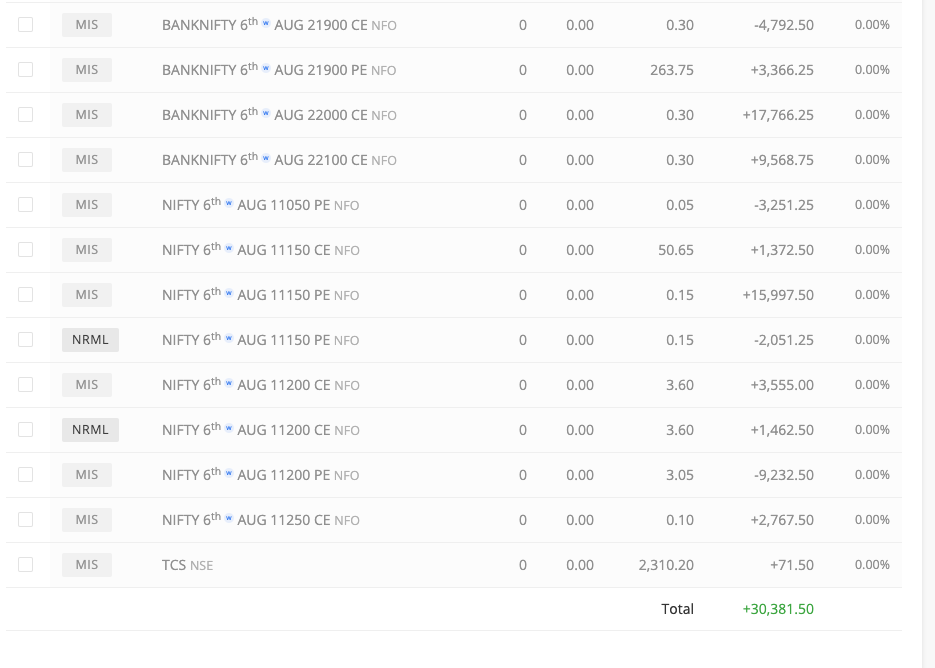
Task: Click the Total label
Action: pos(677,609)
